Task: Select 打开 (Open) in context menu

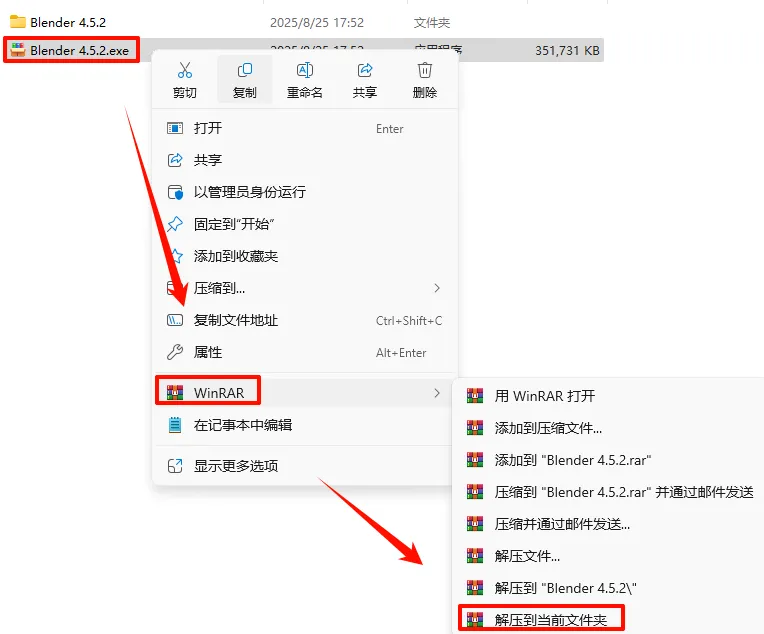Action: [x=305, y=128]
